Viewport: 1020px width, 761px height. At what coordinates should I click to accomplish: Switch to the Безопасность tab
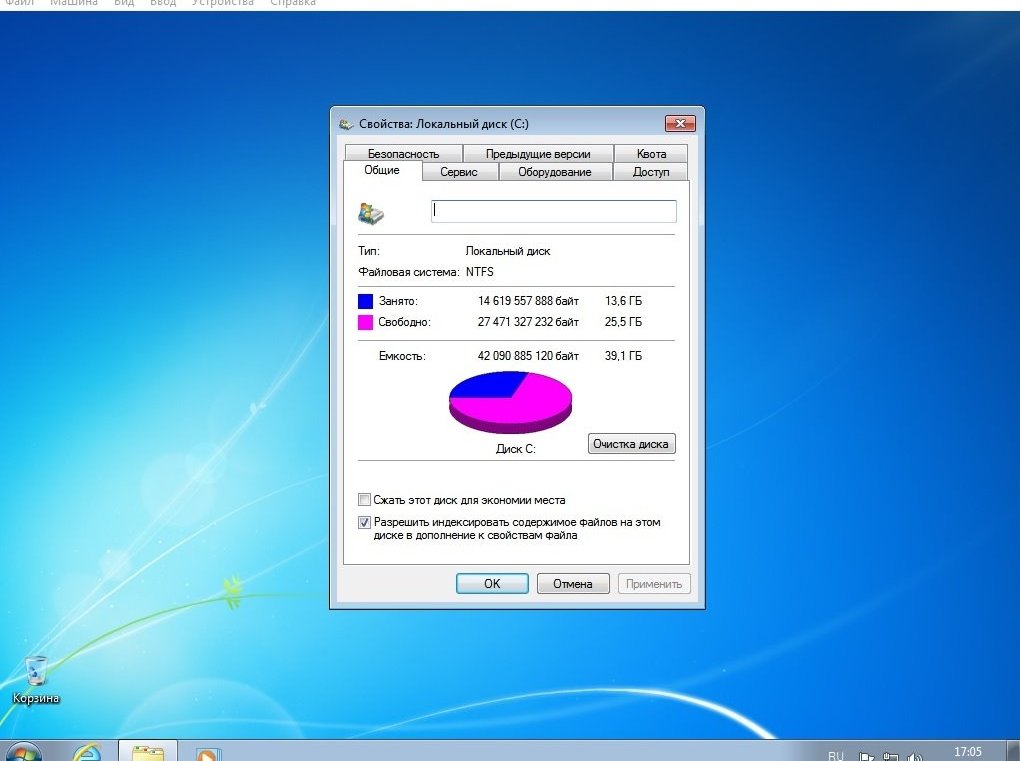point(403,154)
